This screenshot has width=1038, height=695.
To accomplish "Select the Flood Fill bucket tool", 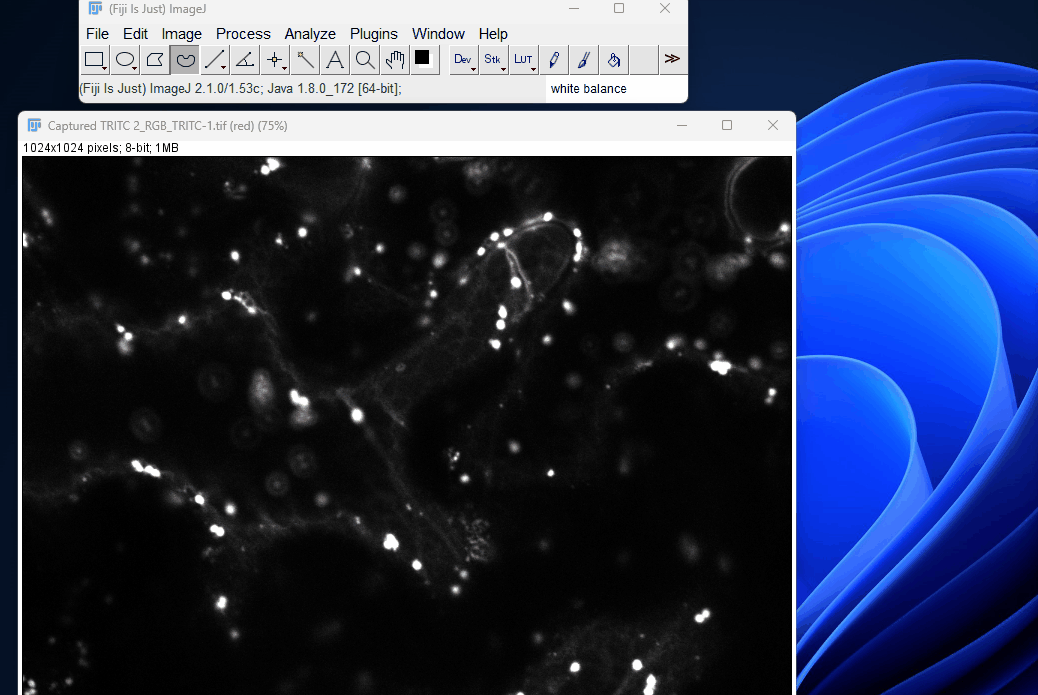I will coord(614,60).
